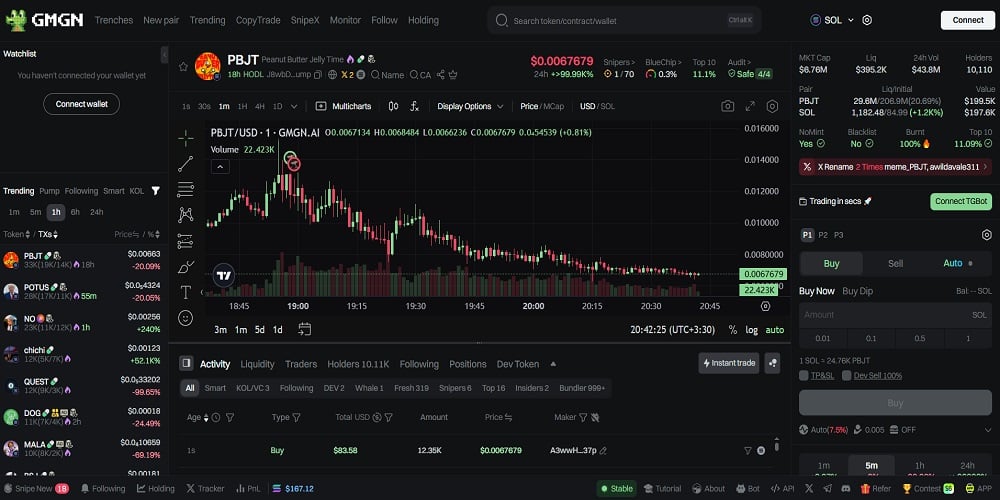Open the go-to-date calendar icon
The width and height of the screenshot is (1000, 500).
point(305,329)
